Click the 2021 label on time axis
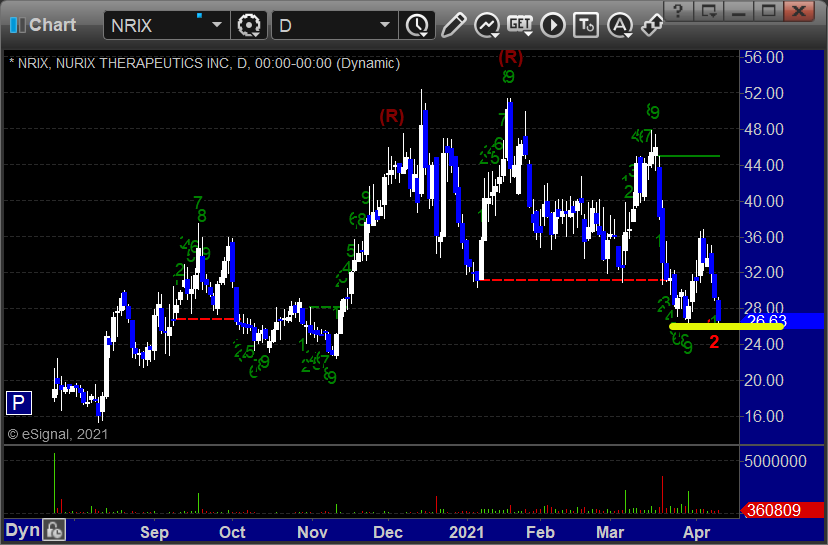828x545 pixels. click(467, 532)
